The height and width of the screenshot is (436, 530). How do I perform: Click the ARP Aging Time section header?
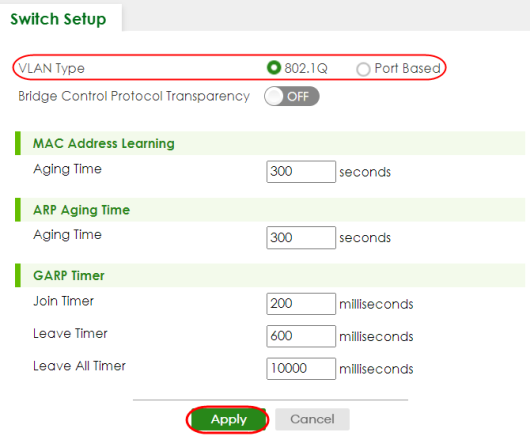[81, 210]
